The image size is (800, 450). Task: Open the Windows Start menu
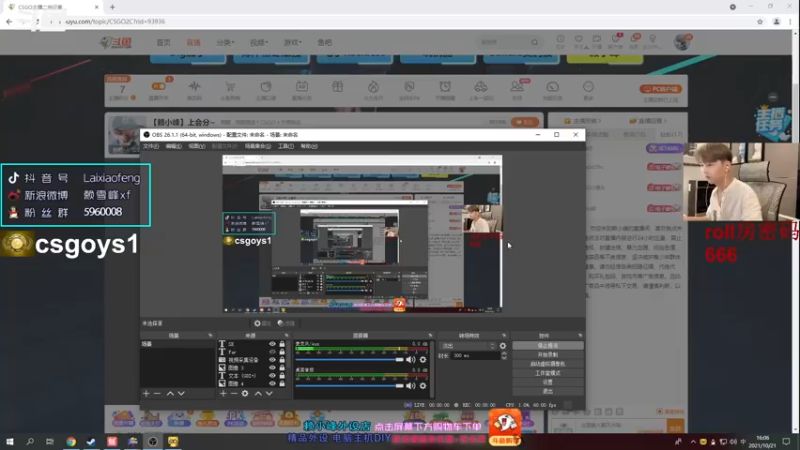[10, 442]
